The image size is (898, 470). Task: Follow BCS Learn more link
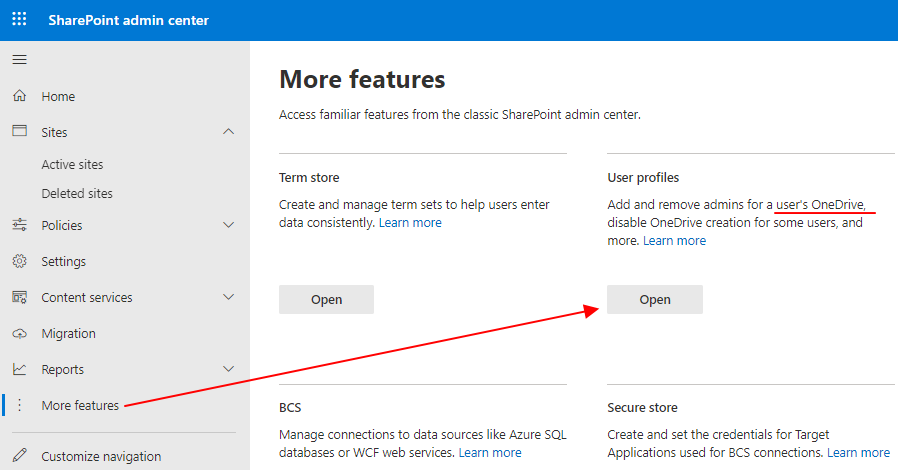tap(490, 453)
